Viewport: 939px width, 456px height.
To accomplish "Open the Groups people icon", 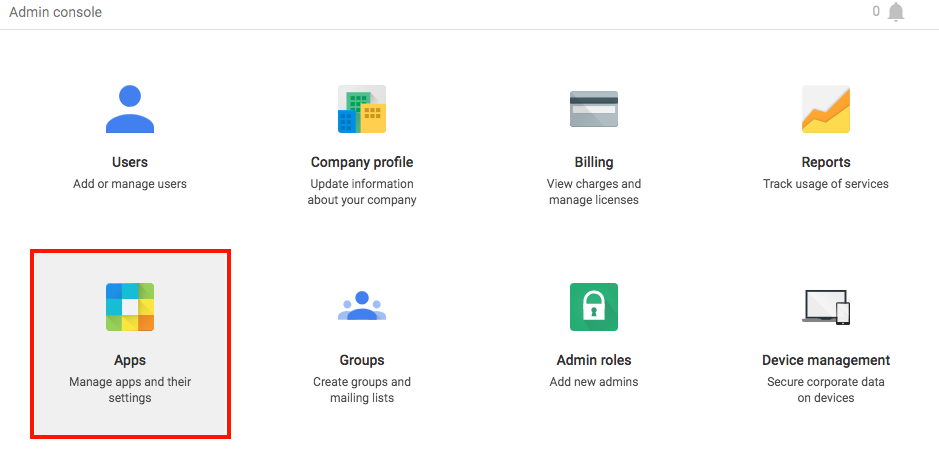I will pos(362,306).
